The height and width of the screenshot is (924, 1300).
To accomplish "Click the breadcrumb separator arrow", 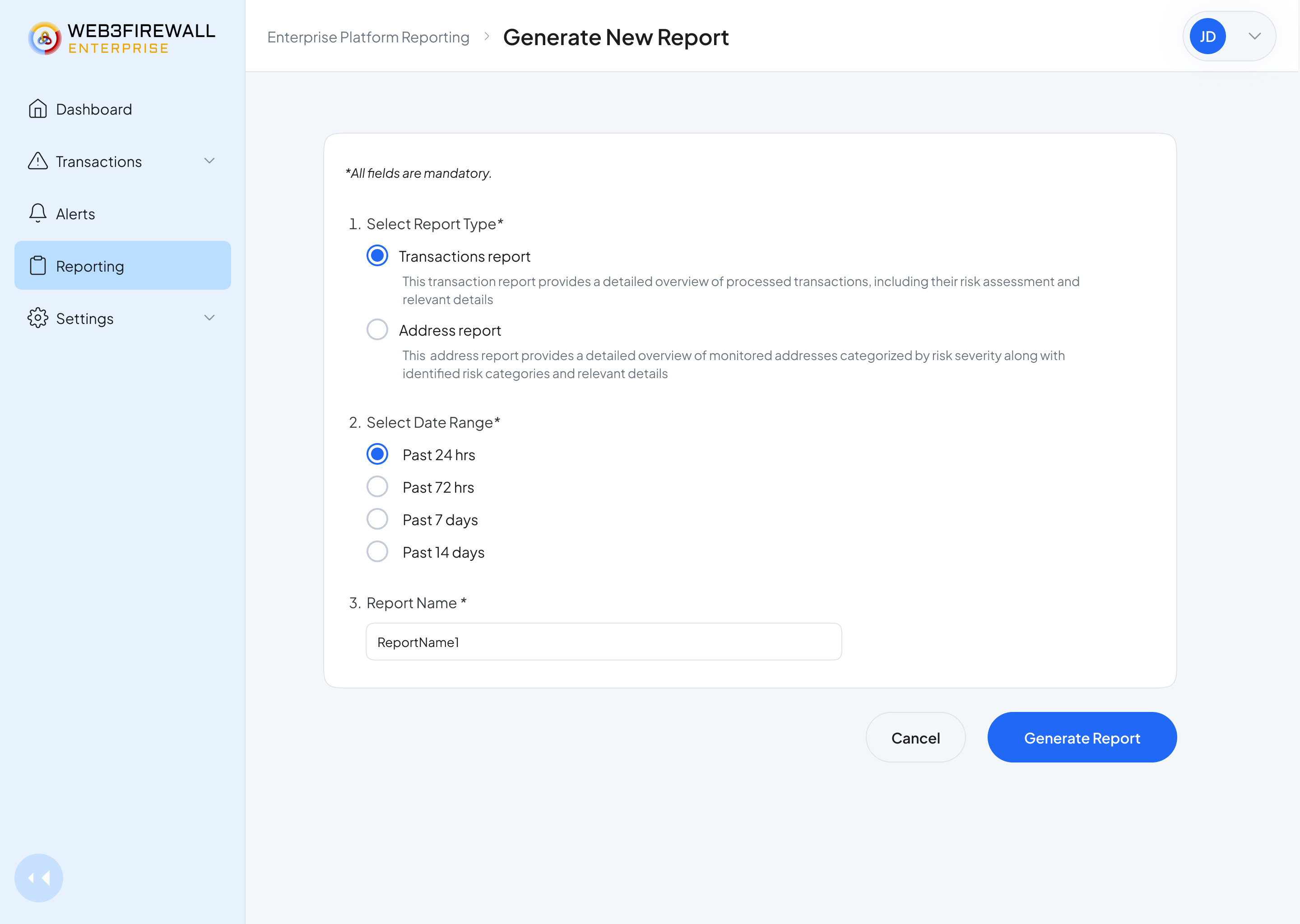I will (x=487, y=37).
